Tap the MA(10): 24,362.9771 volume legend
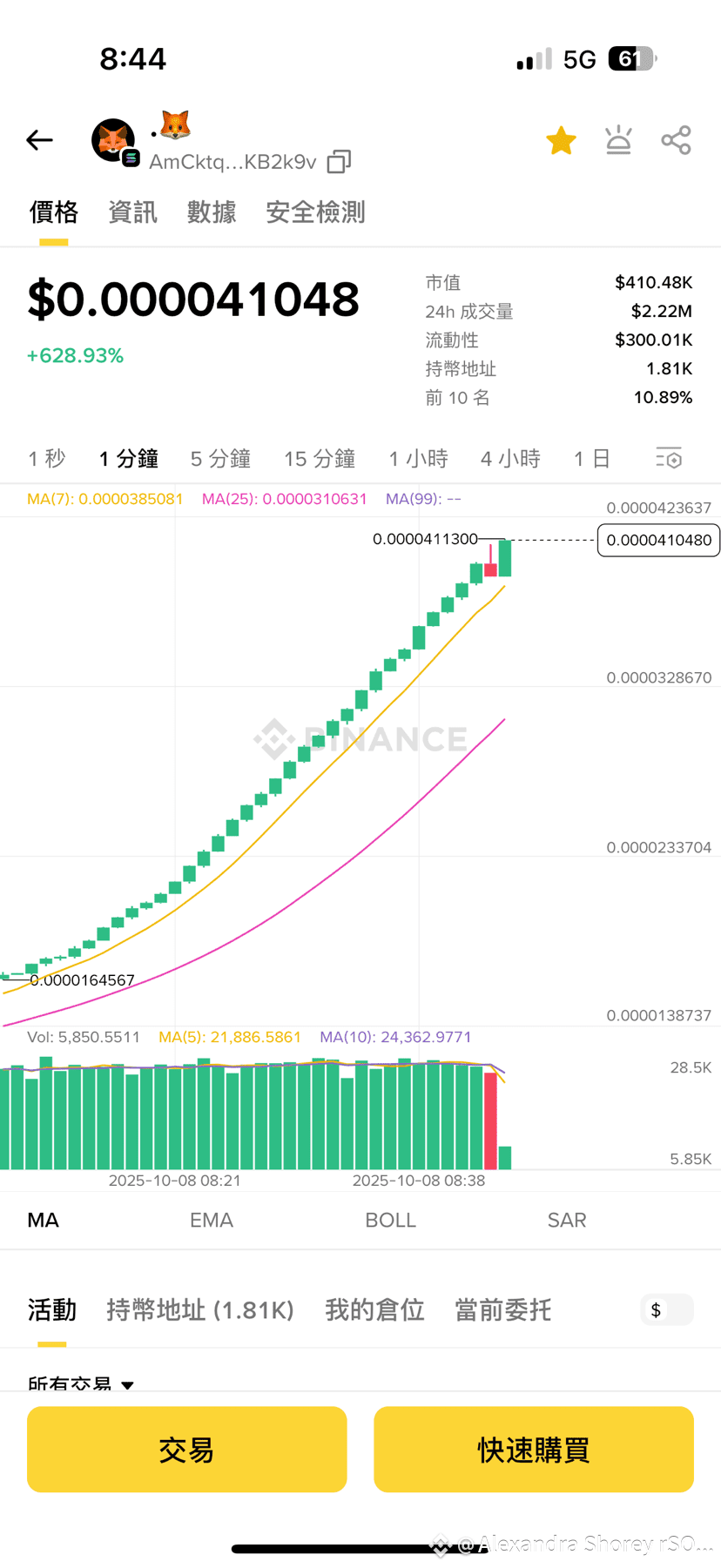721x1568 pixels. 395,1037
